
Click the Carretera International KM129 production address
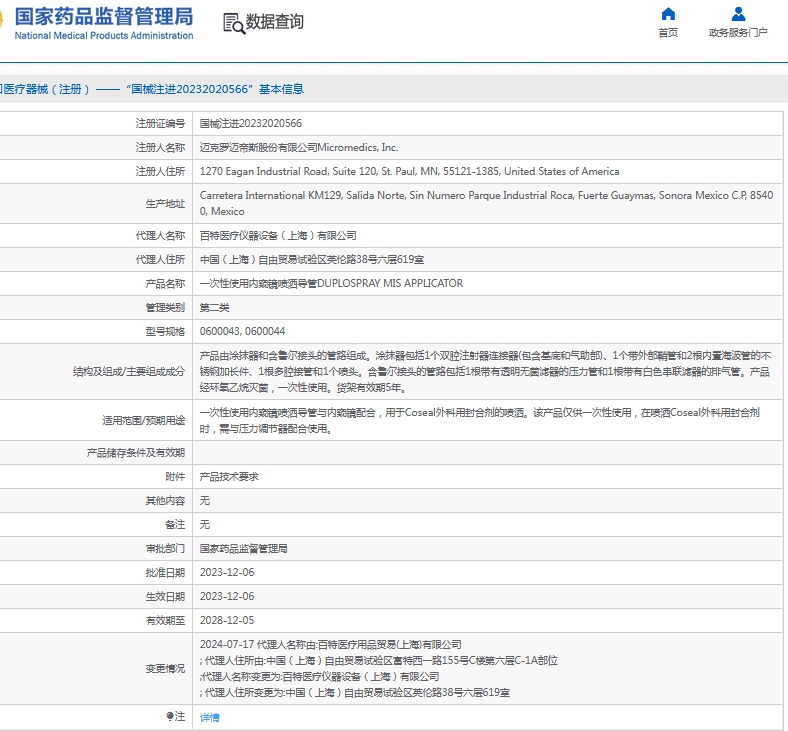(486, 203)
